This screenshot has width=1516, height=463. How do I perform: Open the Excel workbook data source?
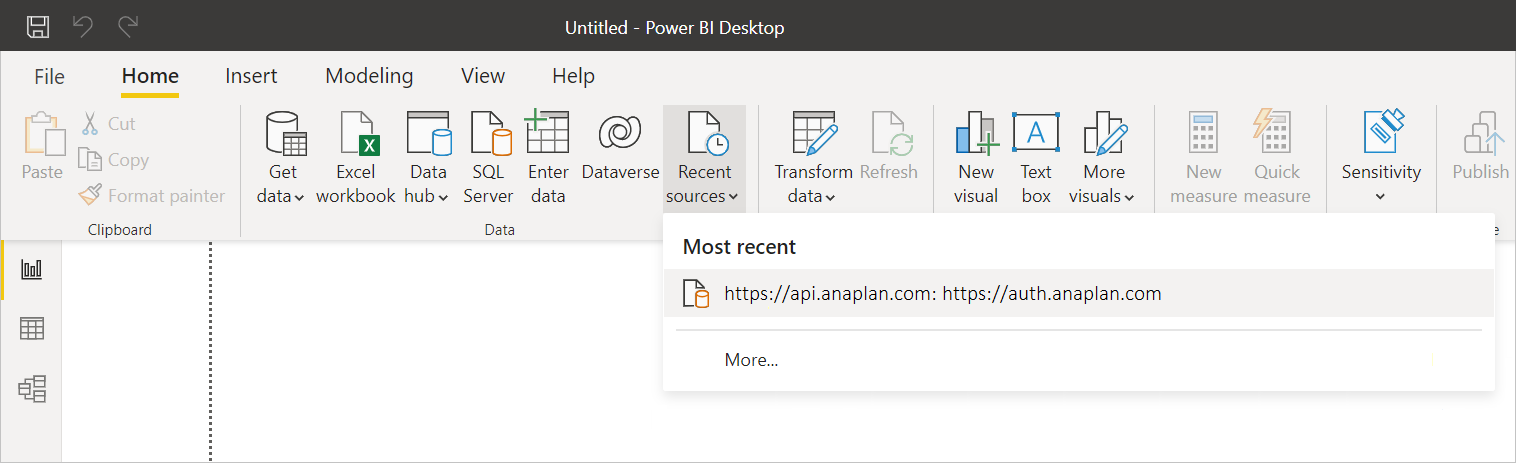[355, 157]
